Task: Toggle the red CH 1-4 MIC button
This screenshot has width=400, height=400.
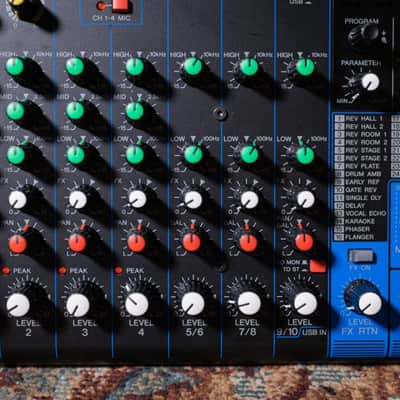Action: click(121, 6)
